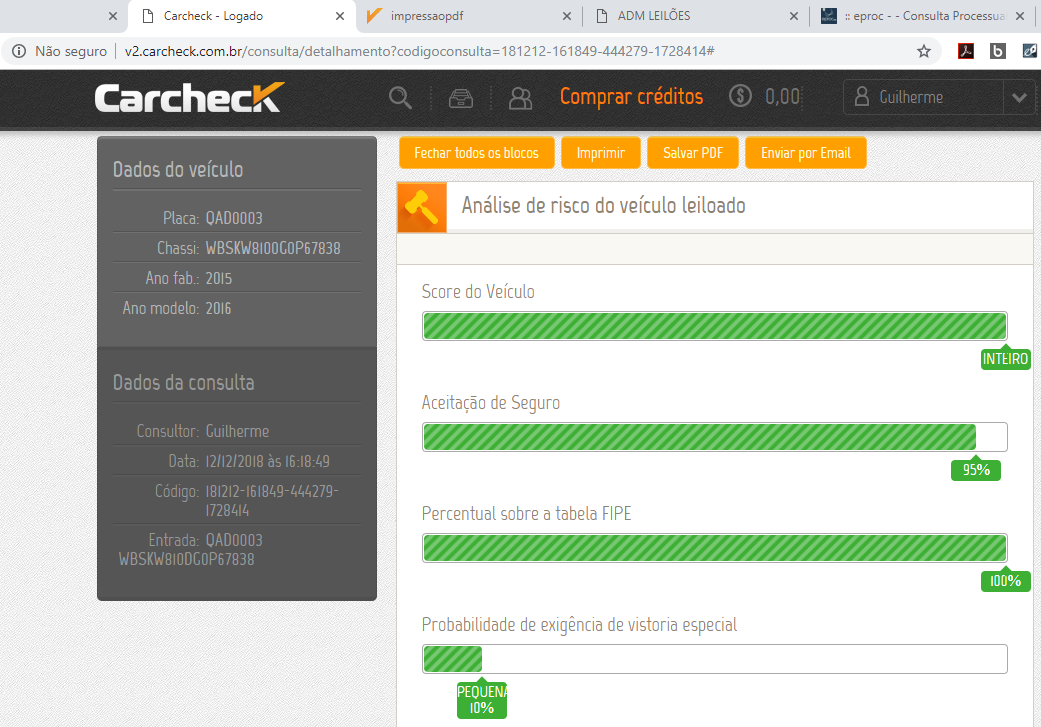Bookmark this page with the star icon
Viewport: 1041px width, 727px height.
coord(923,51)
